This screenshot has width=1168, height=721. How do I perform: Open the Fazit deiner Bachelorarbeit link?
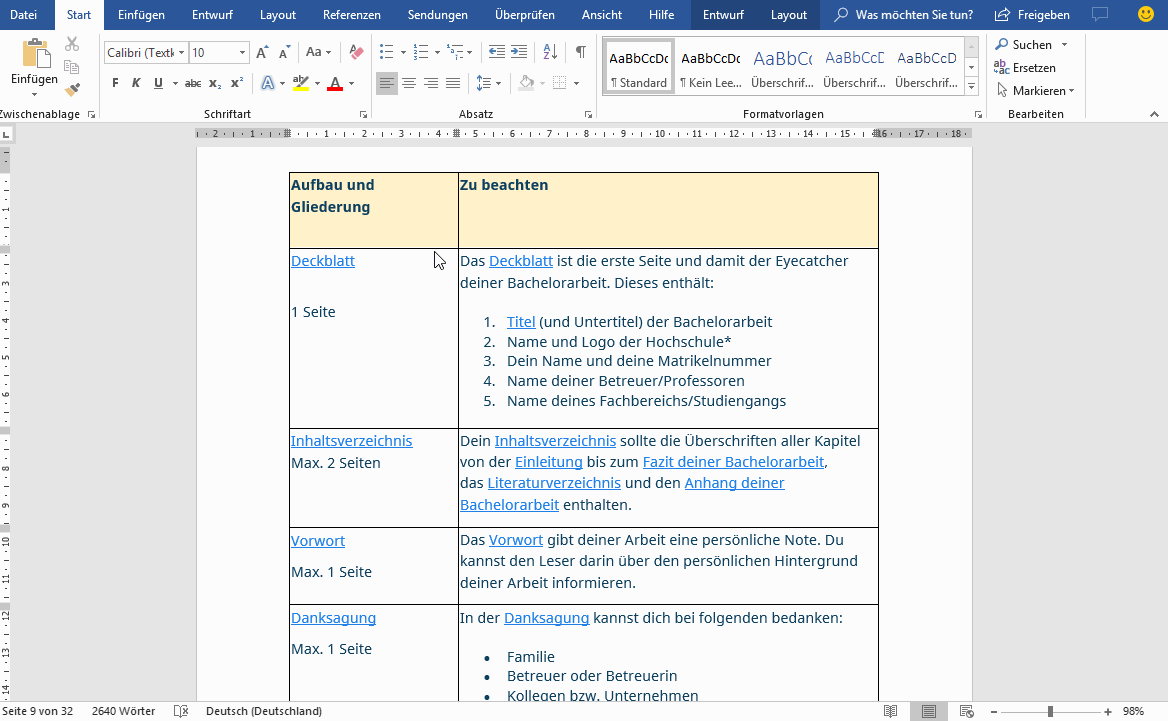coord(733,462)
